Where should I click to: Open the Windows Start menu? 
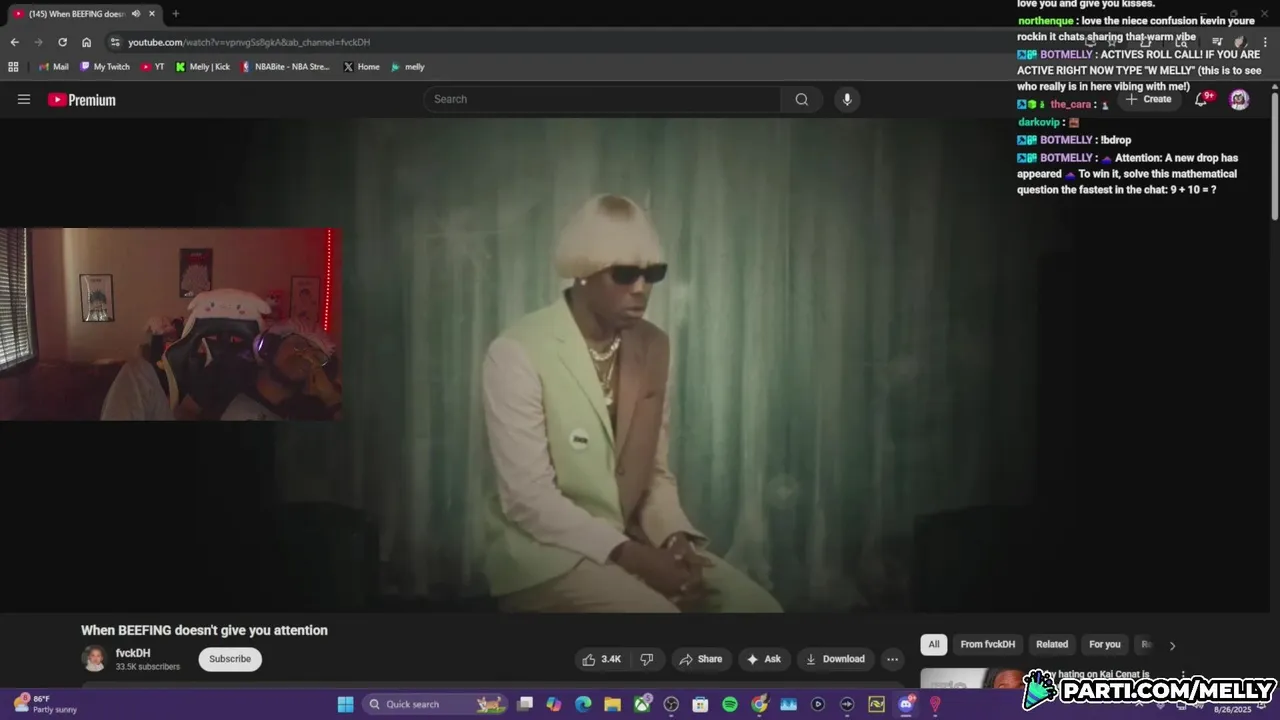tap(345, 704)
